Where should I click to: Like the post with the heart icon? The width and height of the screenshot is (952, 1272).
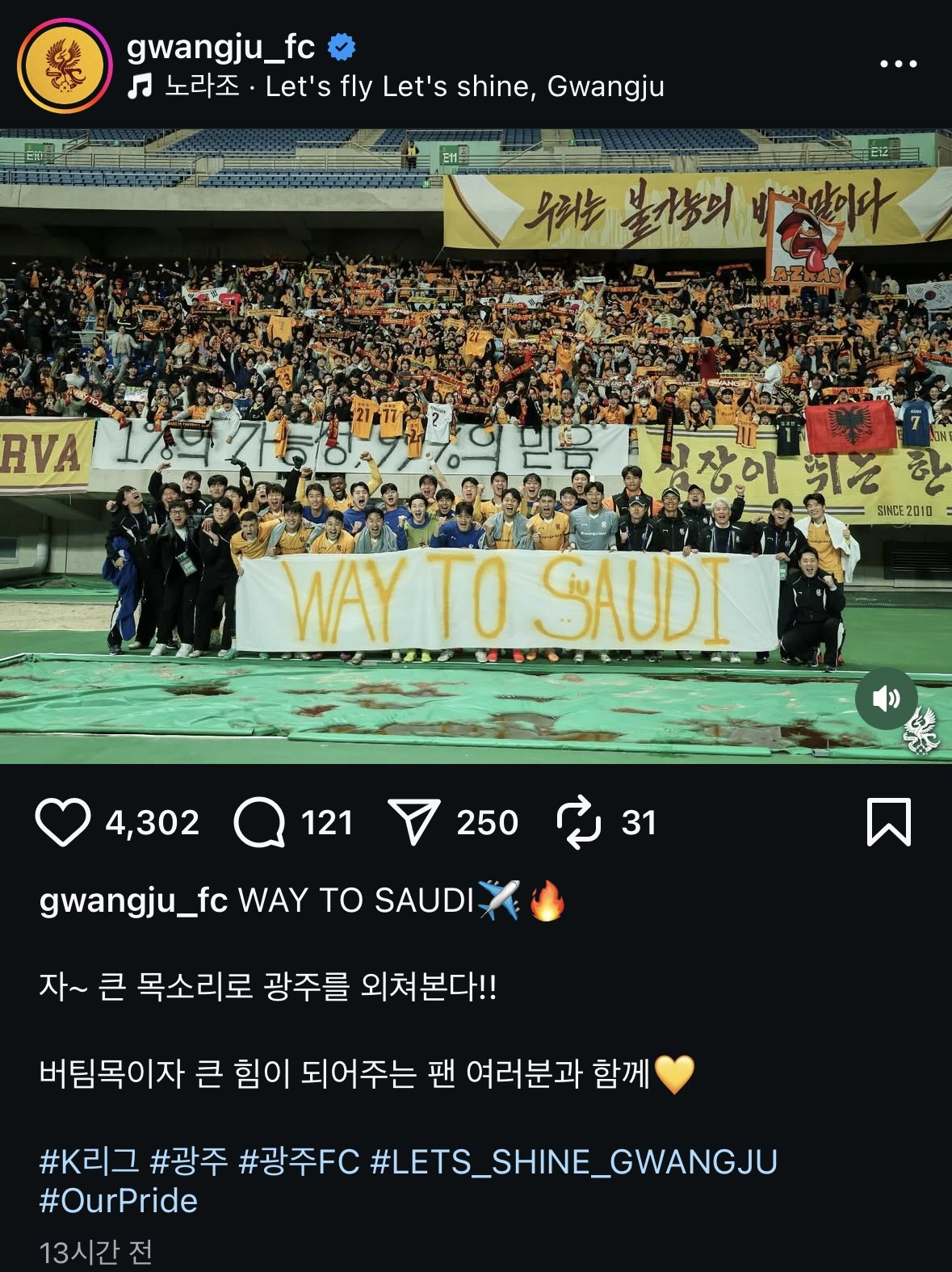point(62,822)
